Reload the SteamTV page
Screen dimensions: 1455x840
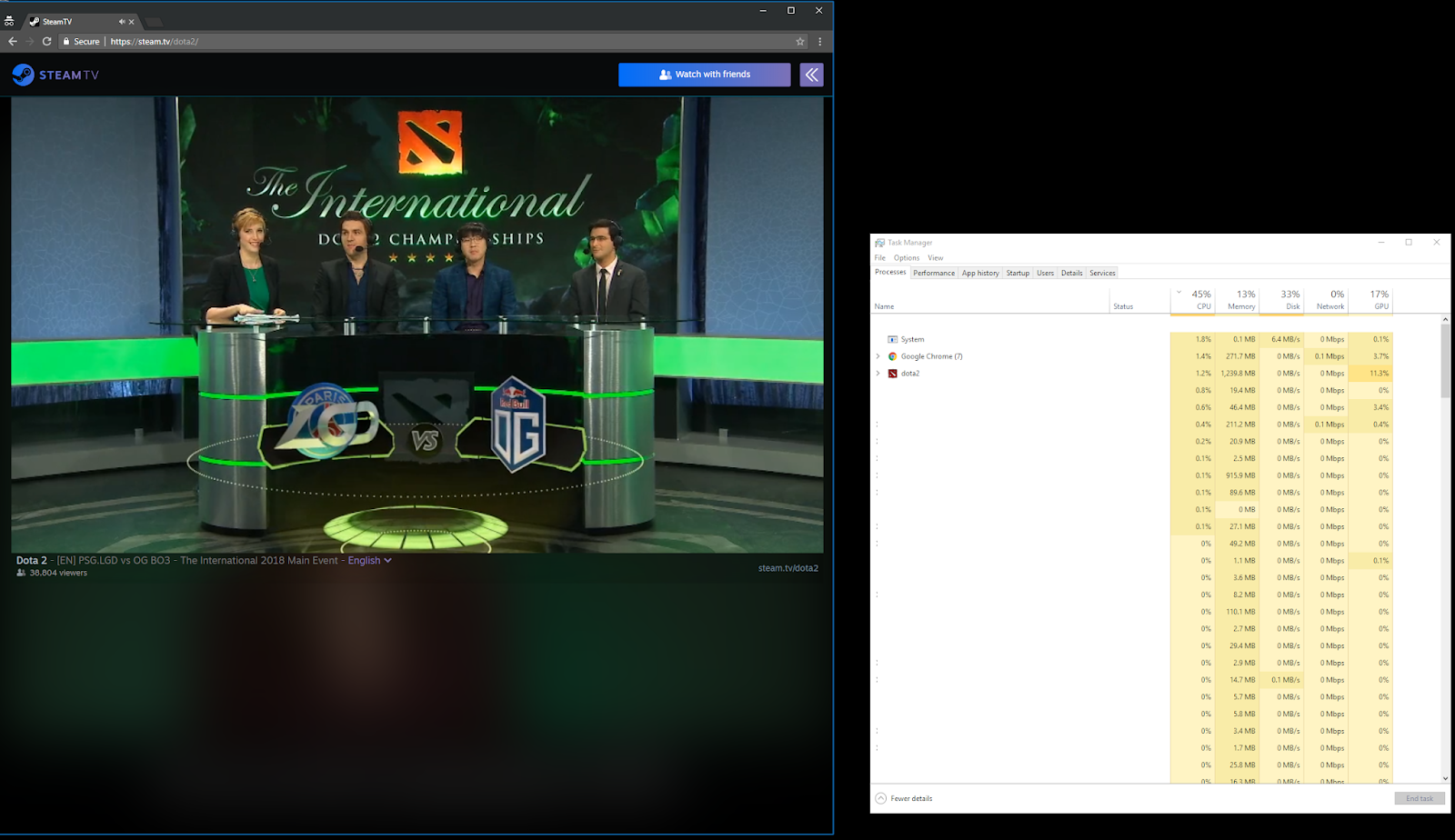(x=46, y=41)
